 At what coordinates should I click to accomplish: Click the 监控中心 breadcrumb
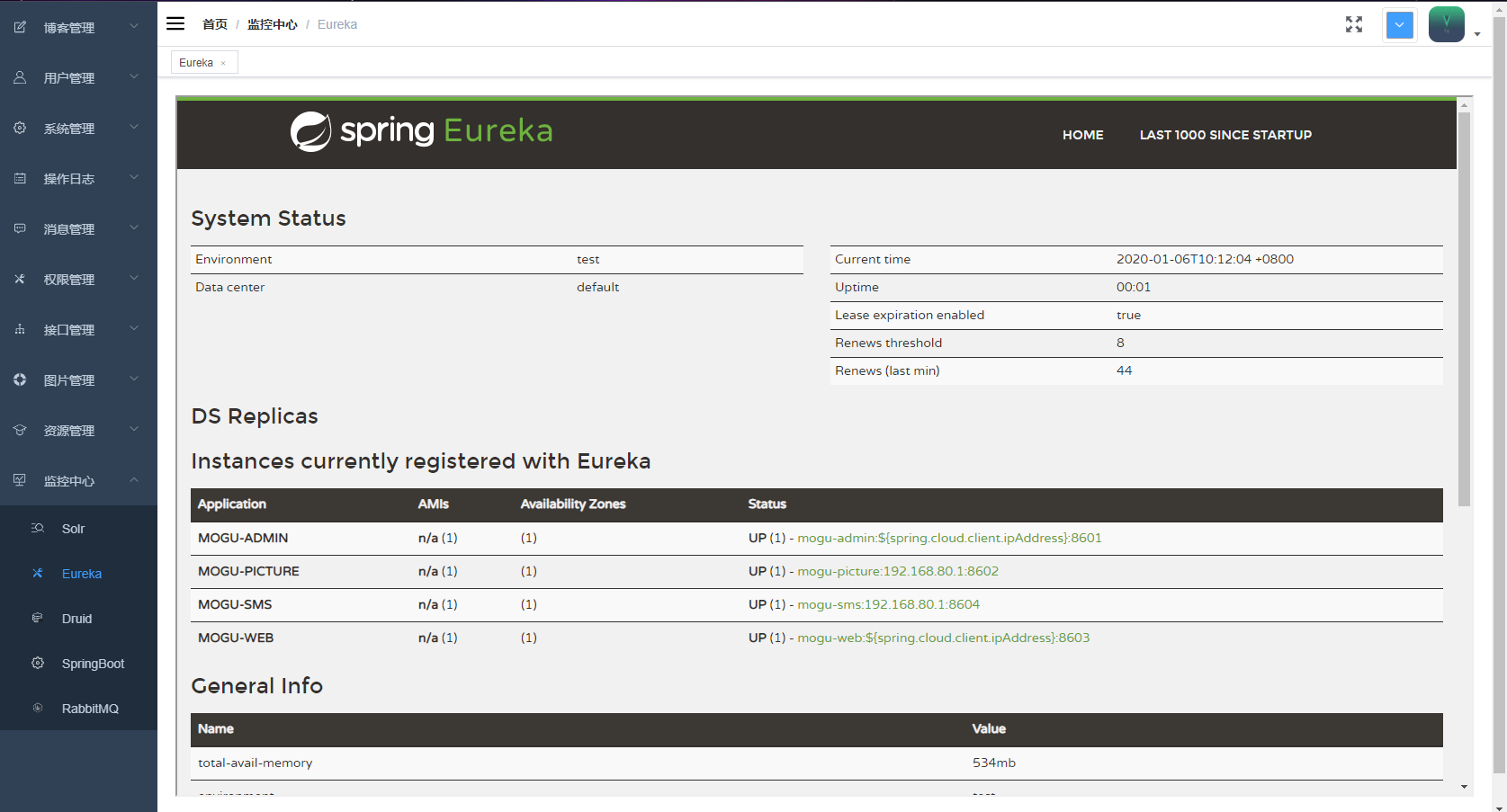[273, 24]
